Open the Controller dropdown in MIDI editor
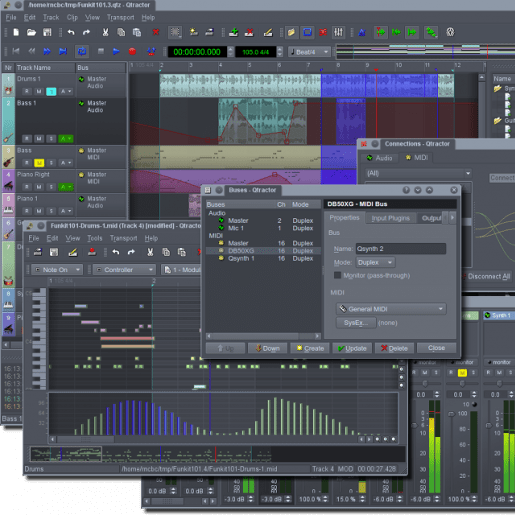Viewport: 515px width, 515px height. 124,270
